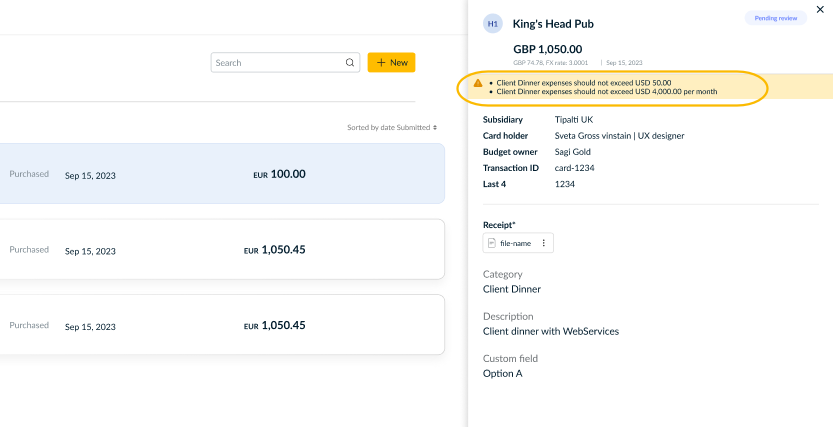Click the receipt file document icon
Image resolution: width=833 pixels, height=427 pixels.
pyautogui.click(x=492, y=243)
